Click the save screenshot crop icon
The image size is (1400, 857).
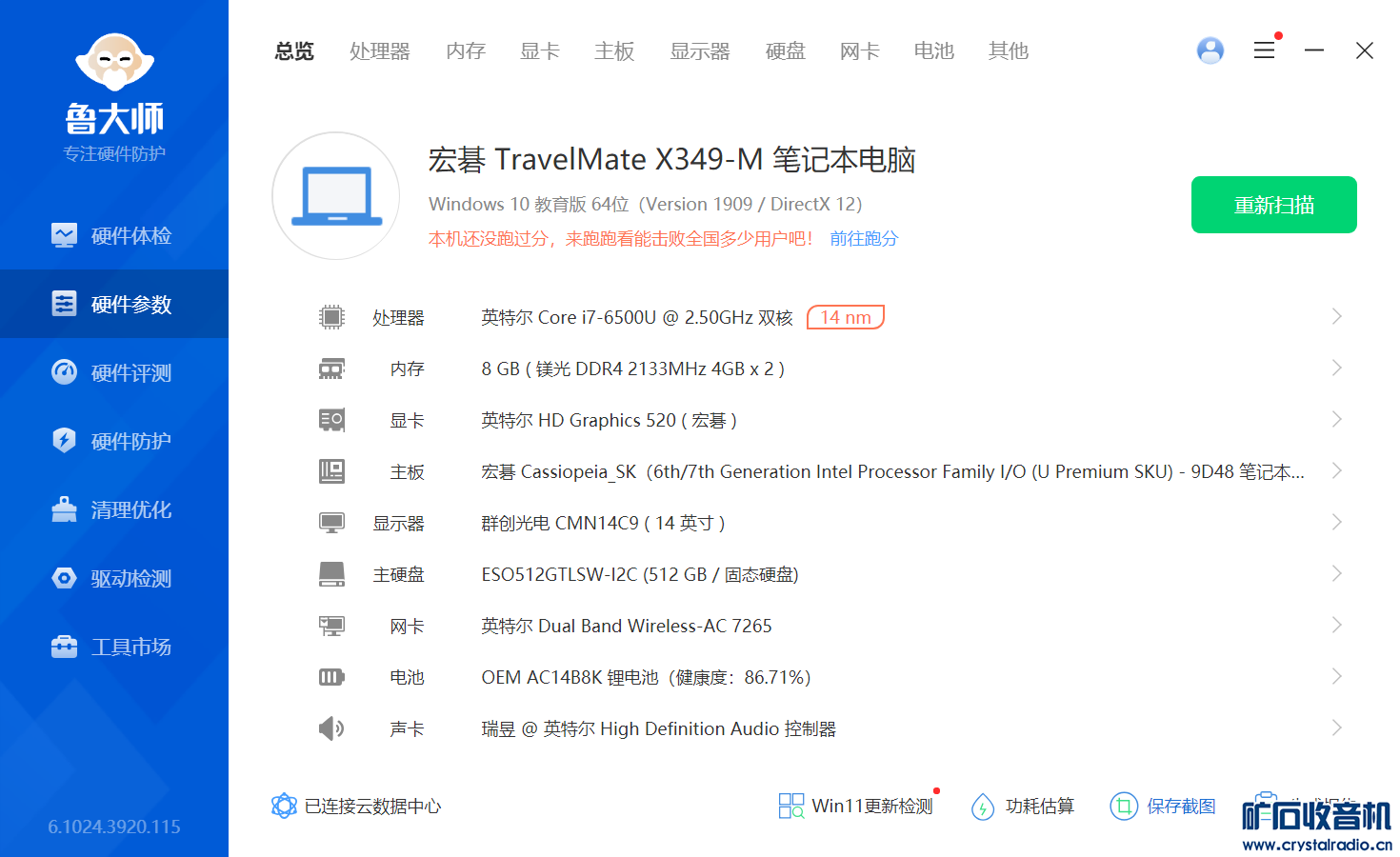pos(1124,807)
